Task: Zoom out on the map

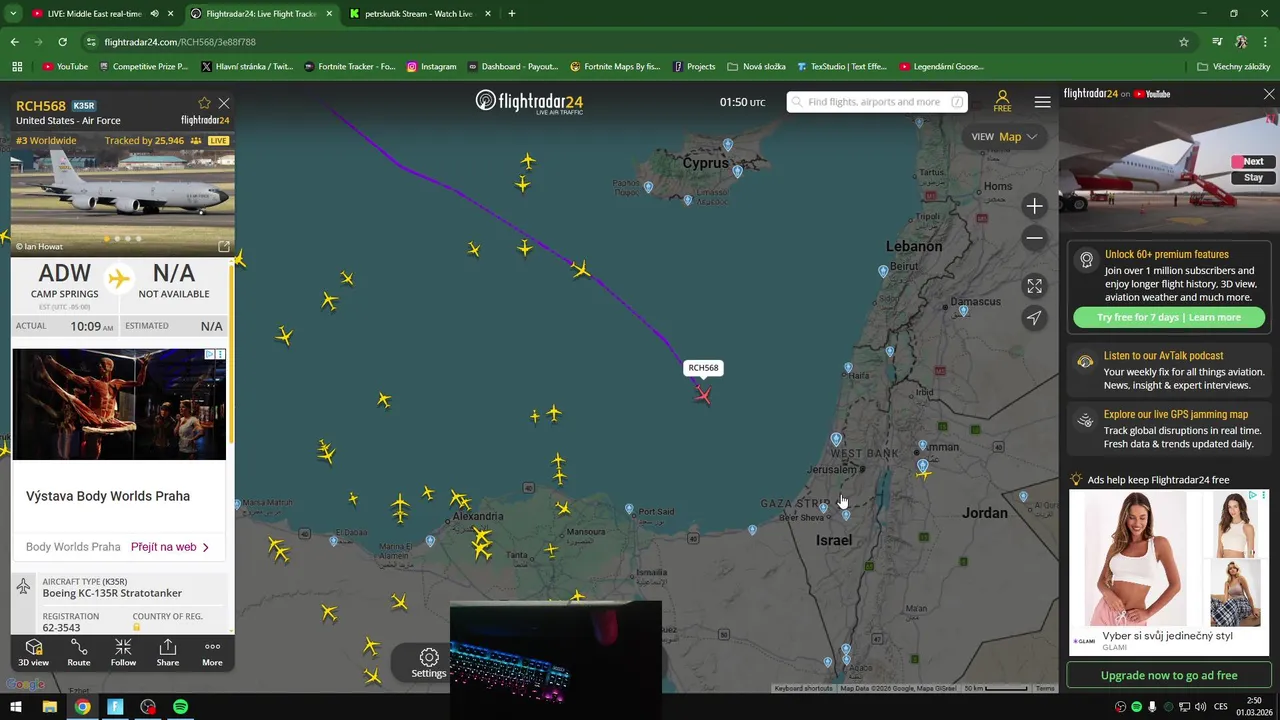Action: (x=1035, y=238)
